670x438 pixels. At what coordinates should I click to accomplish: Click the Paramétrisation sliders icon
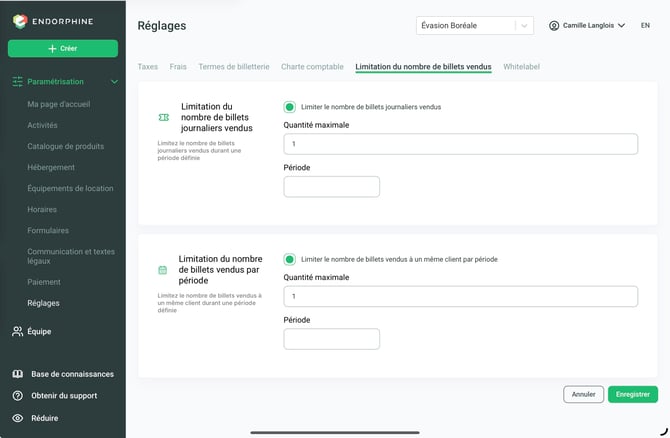click(x=18, y=82)
